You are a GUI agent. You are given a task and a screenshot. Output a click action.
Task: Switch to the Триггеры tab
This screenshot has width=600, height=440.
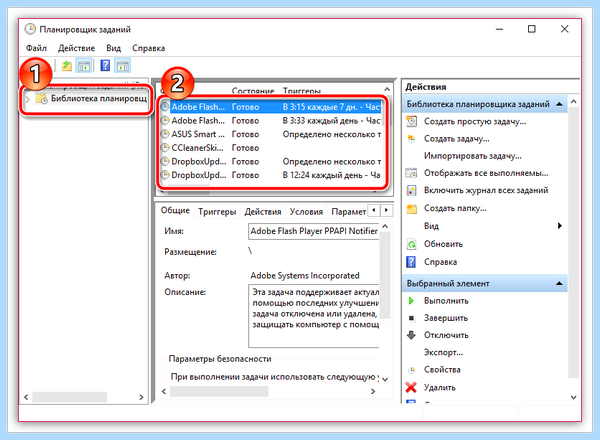click(217, 212)
